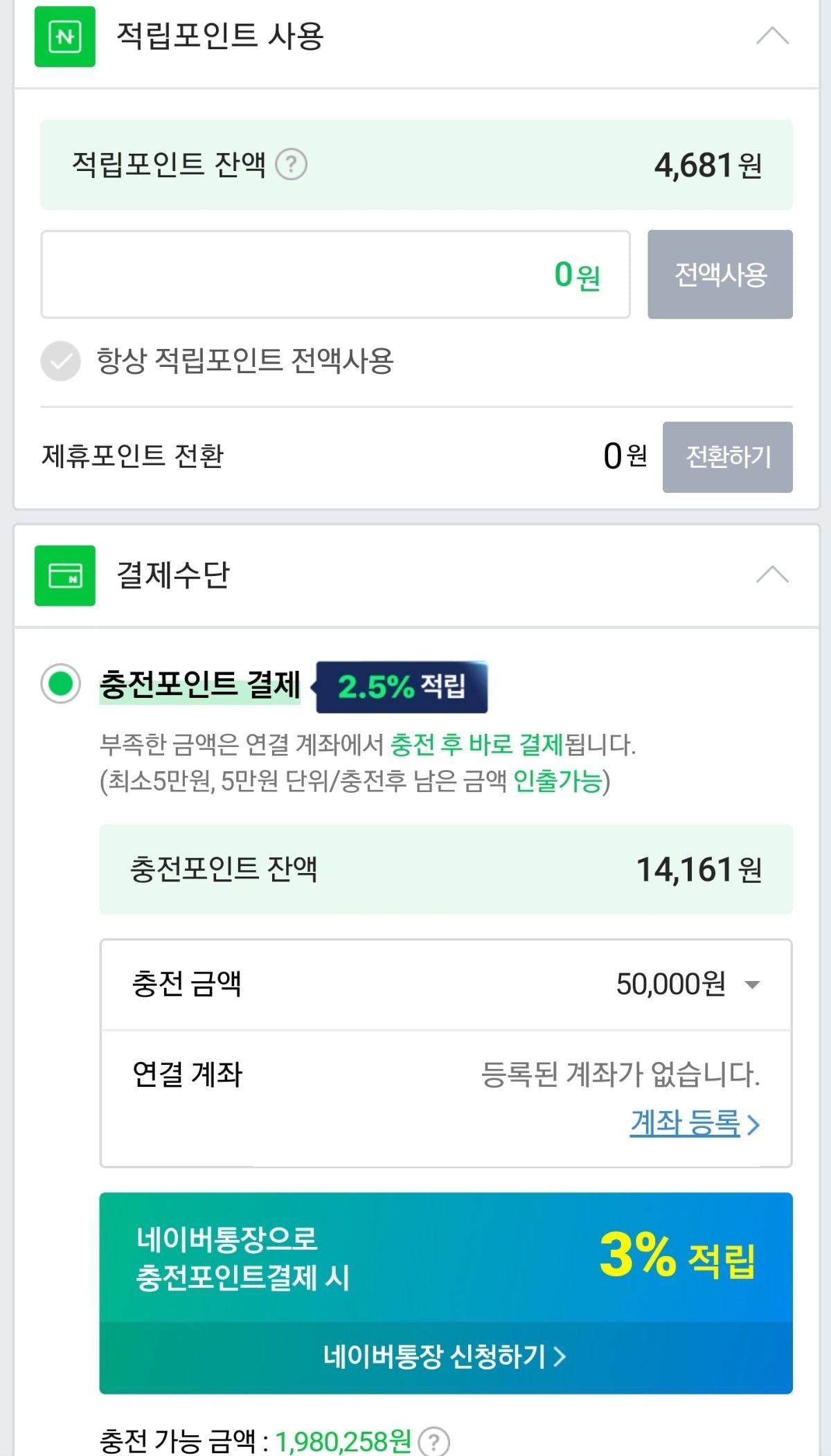Click the 2.5% 적립 badge
Viewport: 831px width, 1456px height.
pyautogui.click(x=402, y=687)
